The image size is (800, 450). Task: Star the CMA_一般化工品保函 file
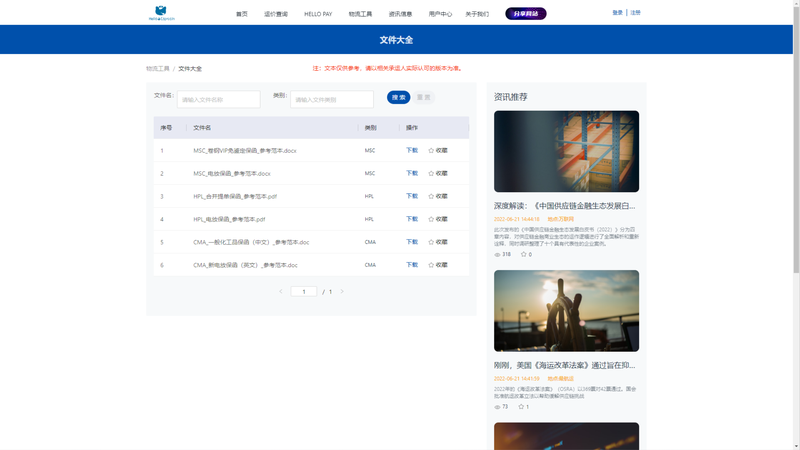click(x=431, y=242)
